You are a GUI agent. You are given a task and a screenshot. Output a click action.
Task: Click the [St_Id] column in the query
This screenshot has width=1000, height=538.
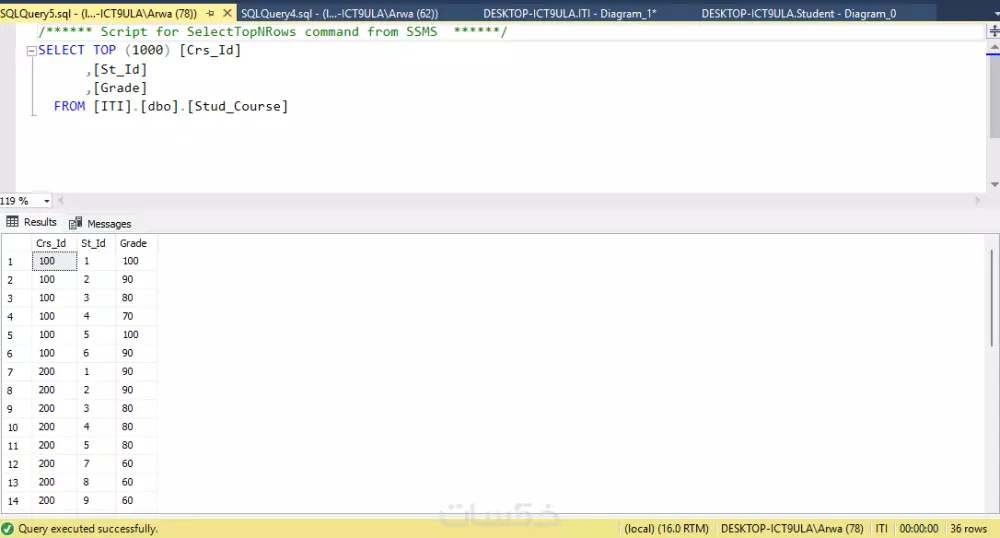pyautogui.click(x=120, y=69)
